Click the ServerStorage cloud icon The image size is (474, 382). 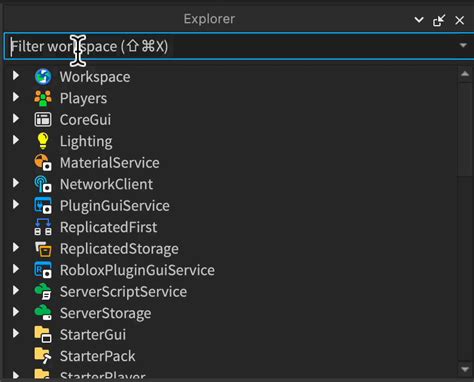point(43,313)
